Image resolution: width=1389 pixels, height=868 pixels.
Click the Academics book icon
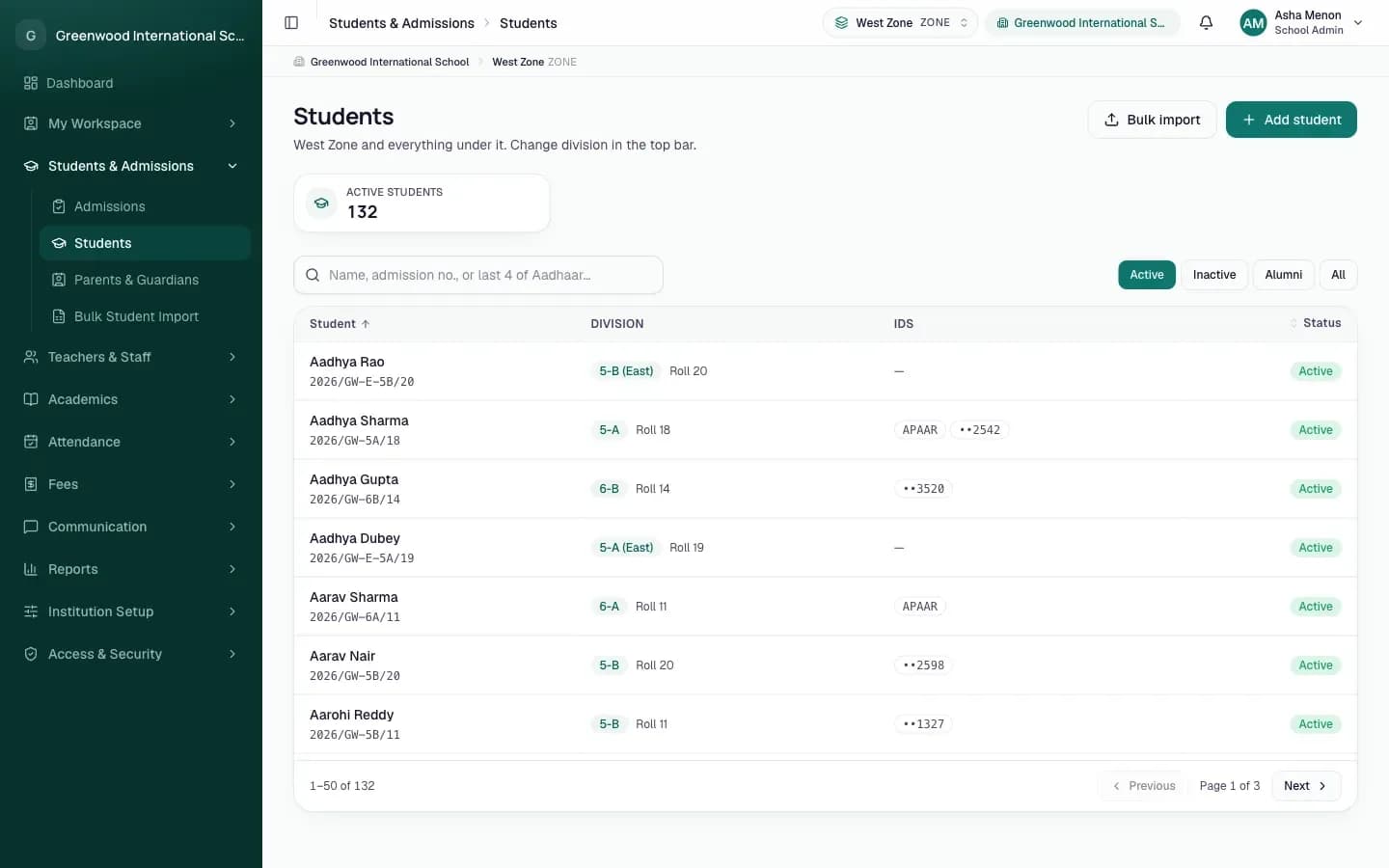pos(31,399)
